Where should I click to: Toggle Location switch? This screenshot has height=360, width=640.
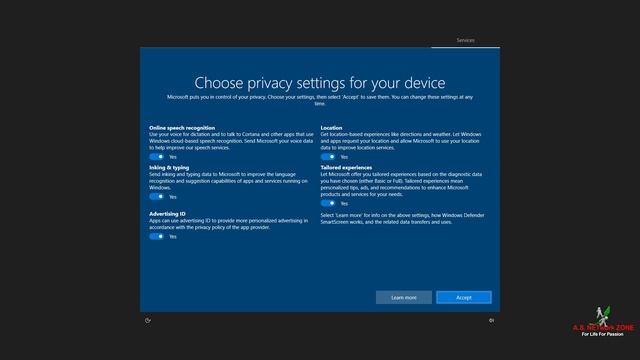[x=328, y=157]
